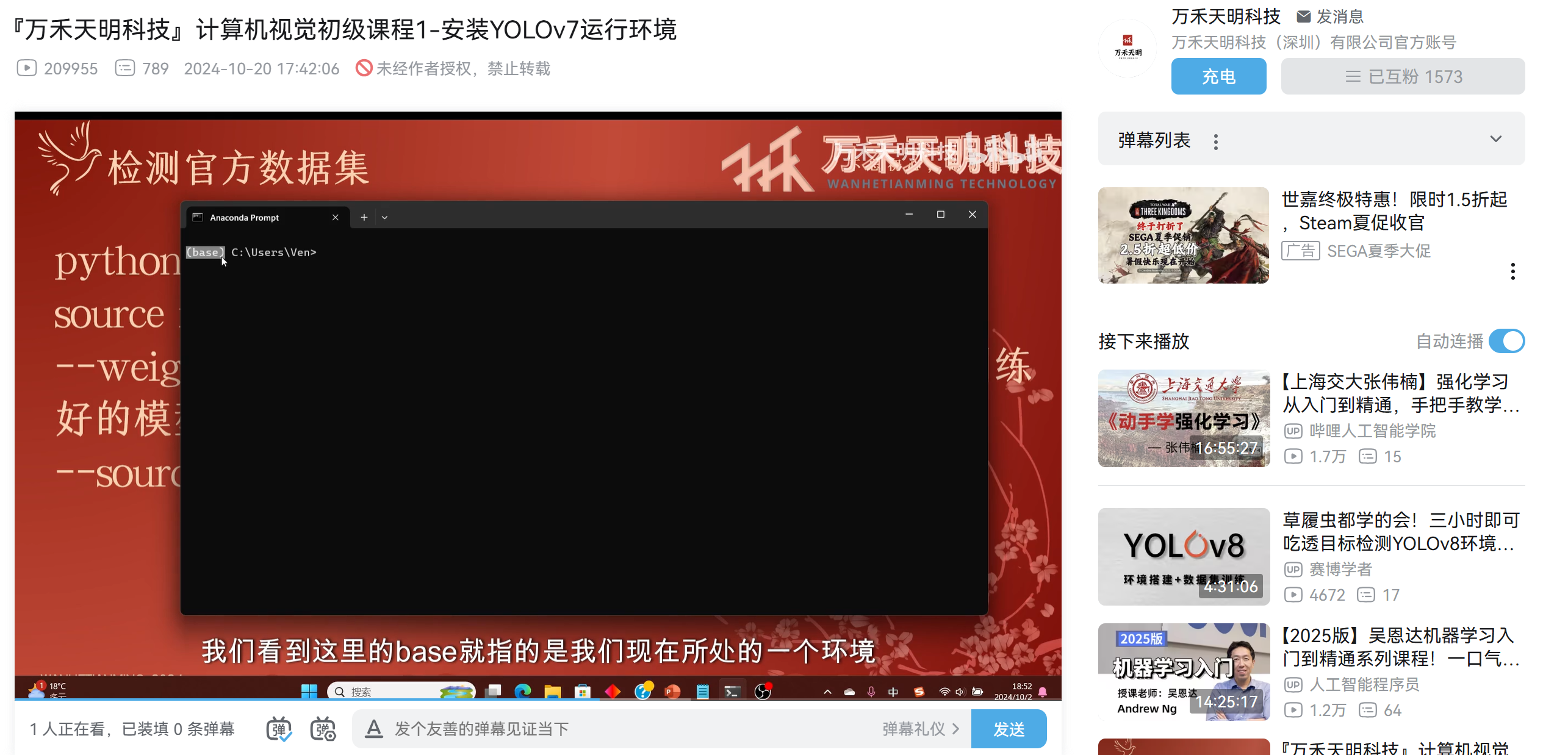Viewport: 1568px width, 755px height.
Task: Open File Explorer from the taskbar
Action: click(x=552, y=691)
